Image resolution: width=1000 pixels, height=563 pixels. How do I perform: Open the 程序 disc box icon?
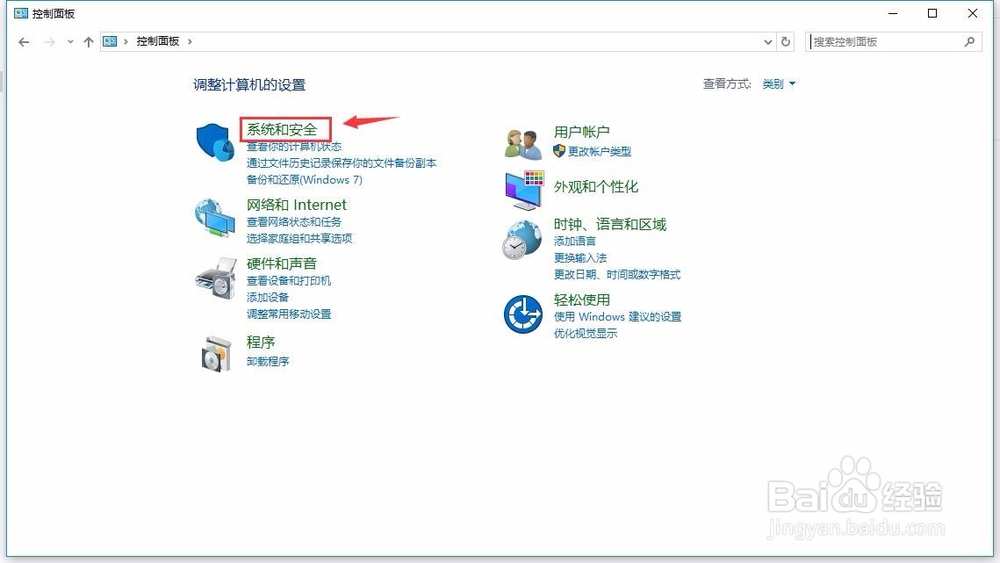pyautogui.click(x=216, y=354)
